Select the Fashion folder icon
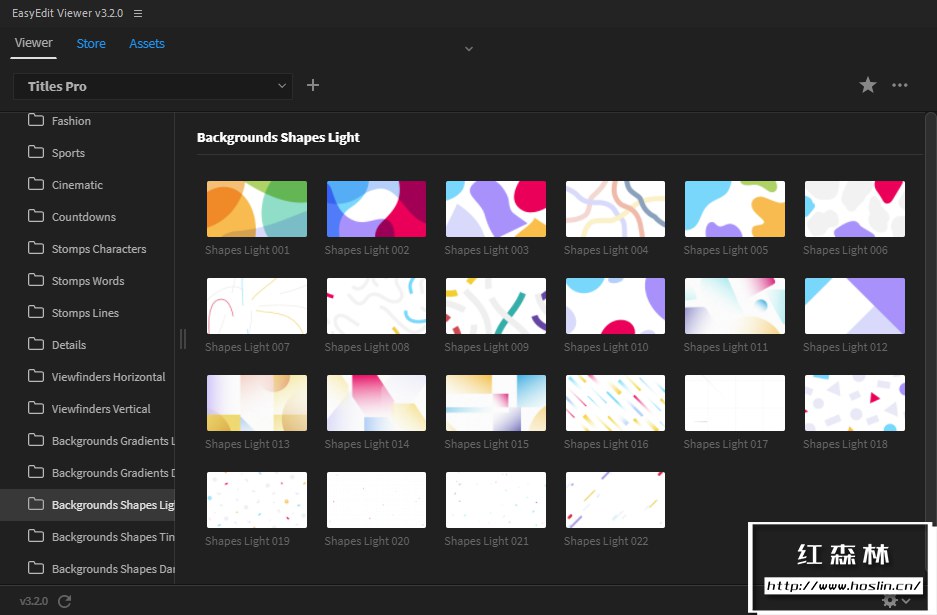937x615 pixels. click(x=36, y=120)
